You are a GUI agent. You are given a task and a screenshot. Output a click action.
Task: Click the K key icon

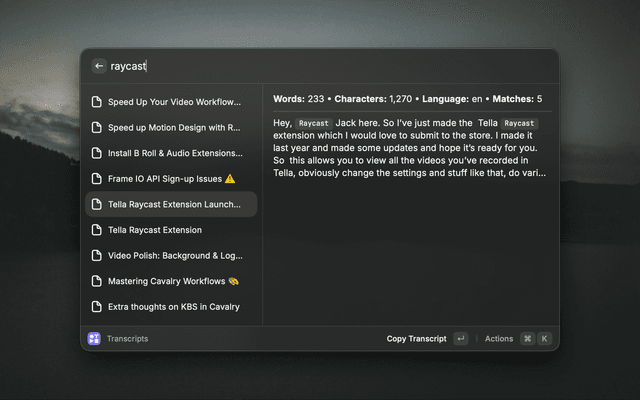545,339
